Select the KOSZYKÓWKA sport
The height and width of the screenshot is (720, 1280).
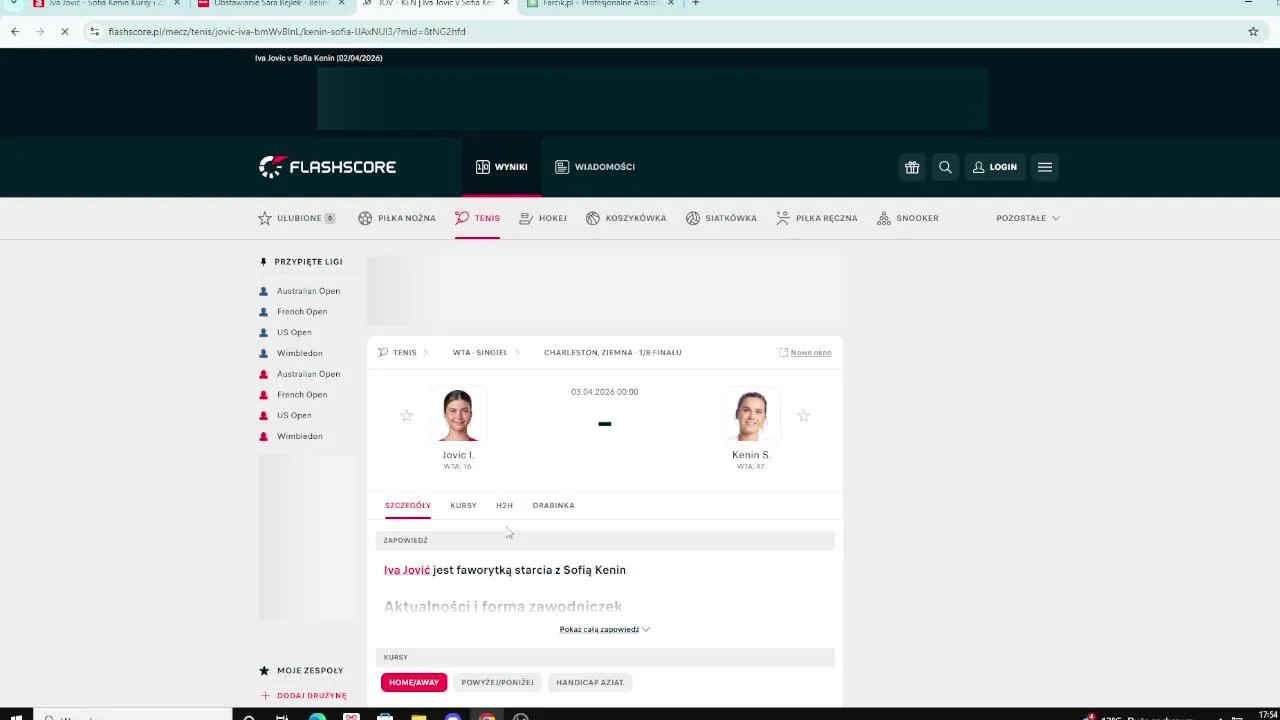tap(626, 218)
